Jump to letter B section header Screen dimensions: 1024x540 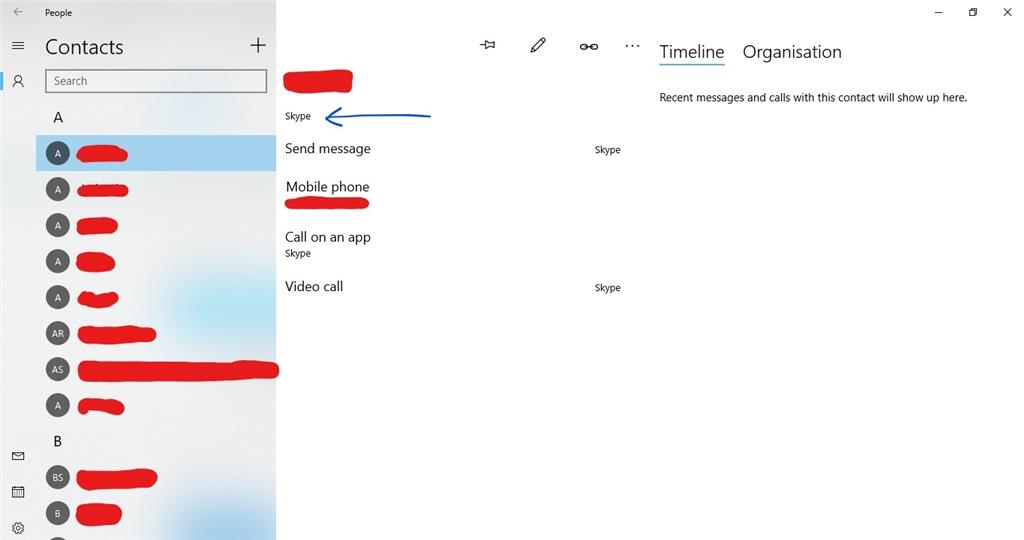tap(57, 441)
